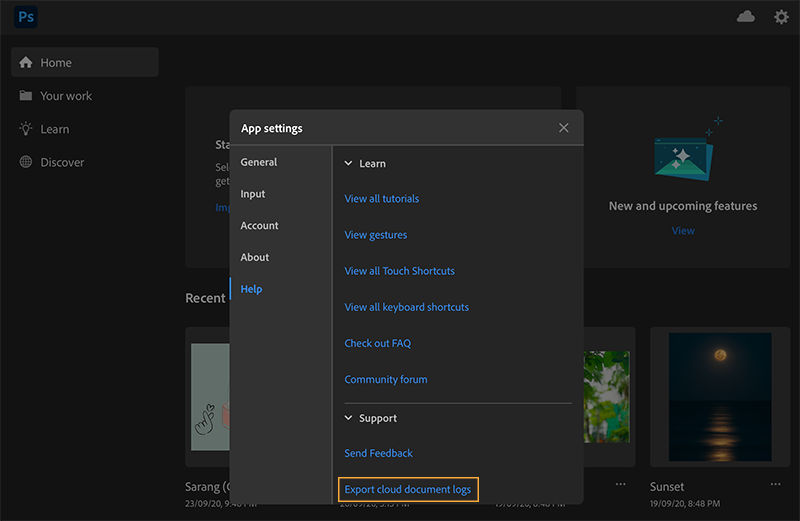Image resolution: width=800 pixels, height=521 pixels.
Task: Click Export cloud document logs
Action: pos(407,489)
